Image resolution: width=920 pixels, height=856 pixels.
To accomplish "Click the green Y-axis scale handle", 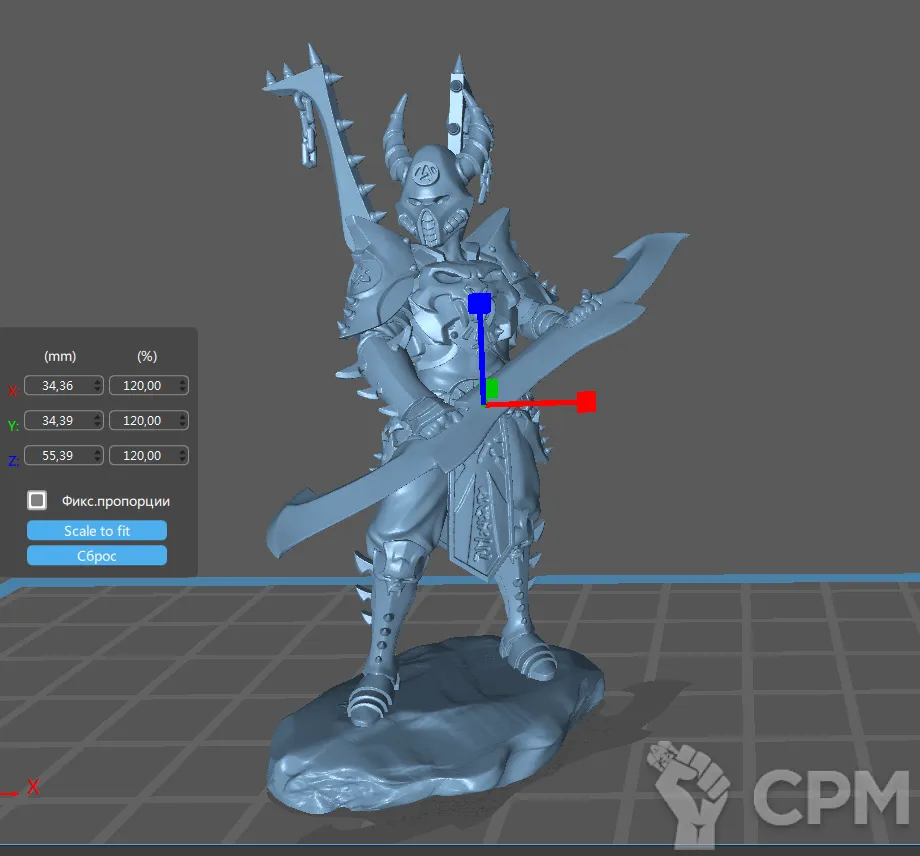I will tap(491, 389).
